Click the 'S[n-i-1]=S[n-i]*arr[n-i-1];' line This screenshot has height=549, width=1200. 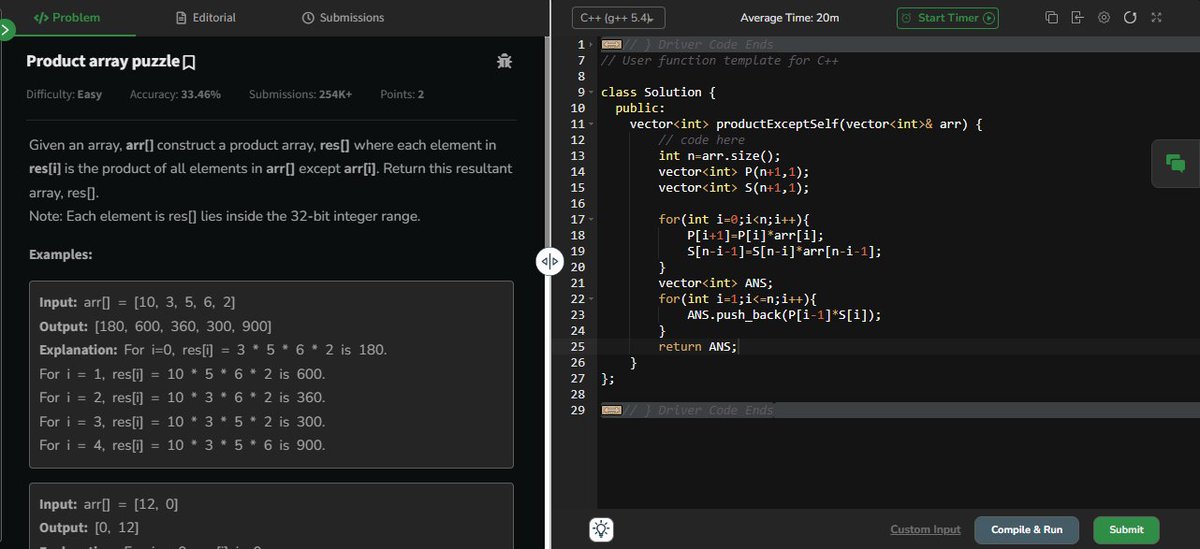[x=784, y=251]
